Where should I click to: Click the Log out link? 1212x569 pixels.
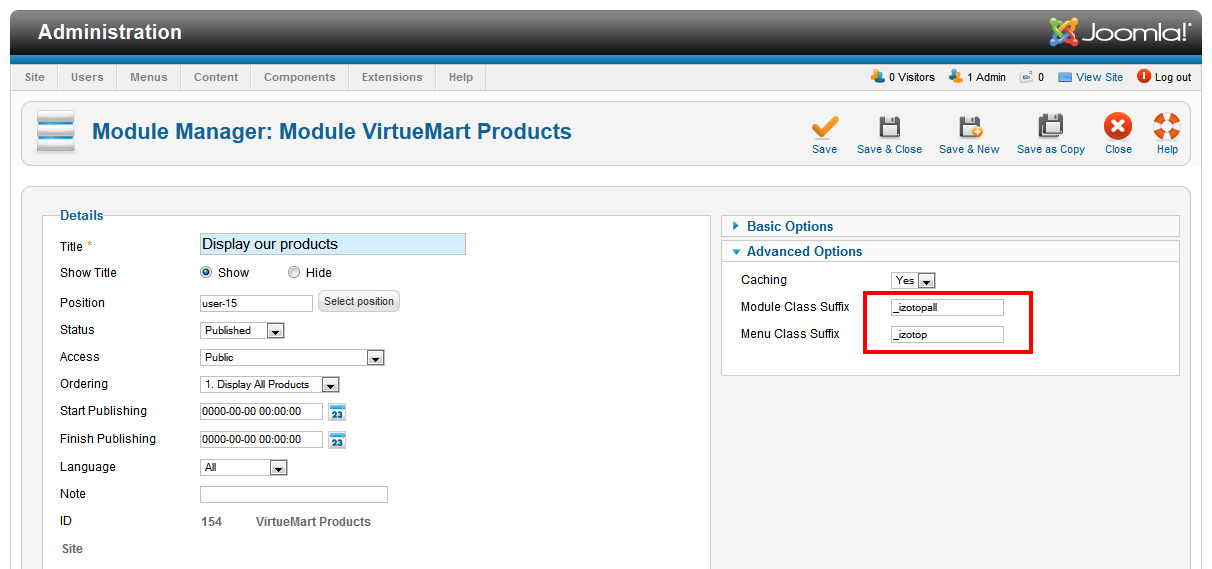click(x=1165, y=77)
